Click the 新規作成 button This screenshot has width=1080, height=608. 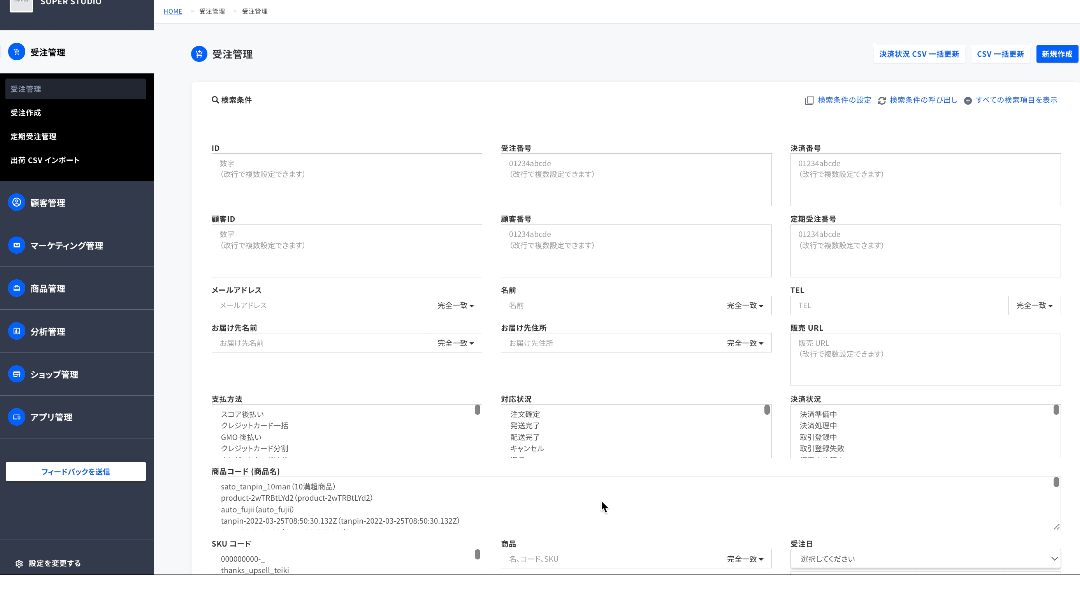[1057, 54]
